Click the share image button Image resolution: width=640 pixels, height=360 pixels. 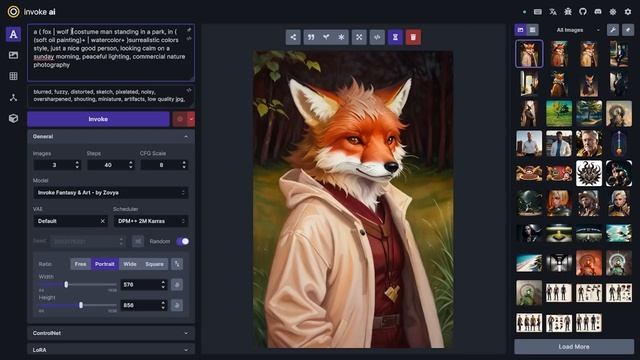293,37
